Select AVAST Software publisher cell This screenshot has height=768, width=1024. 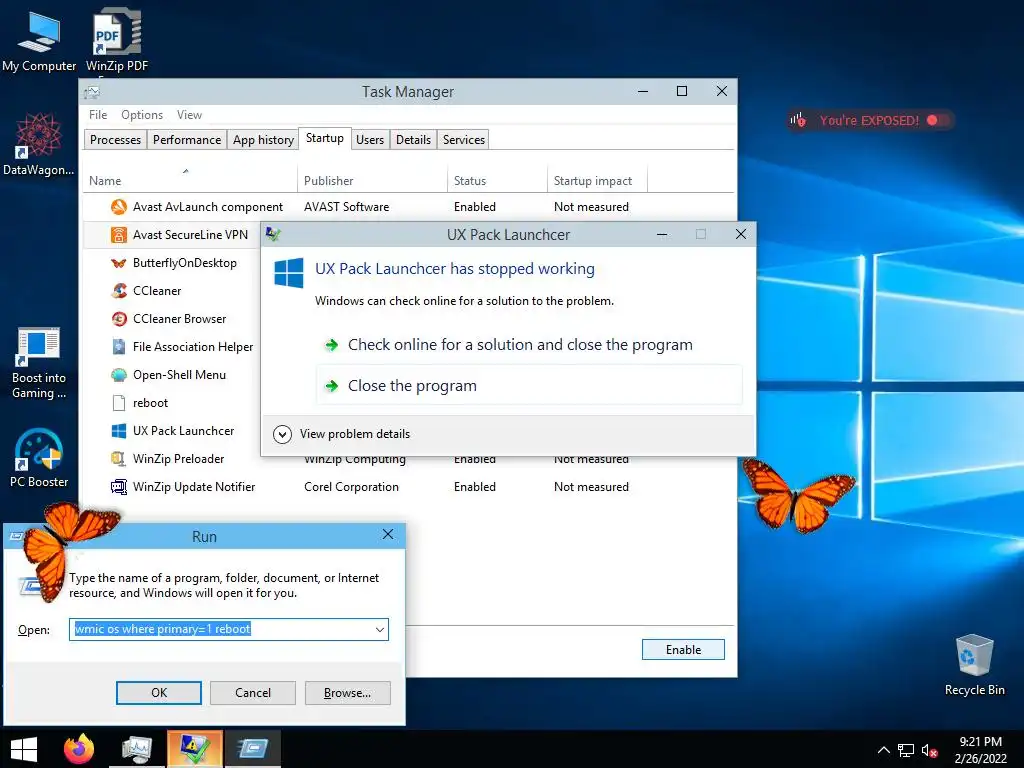[346, 207]
